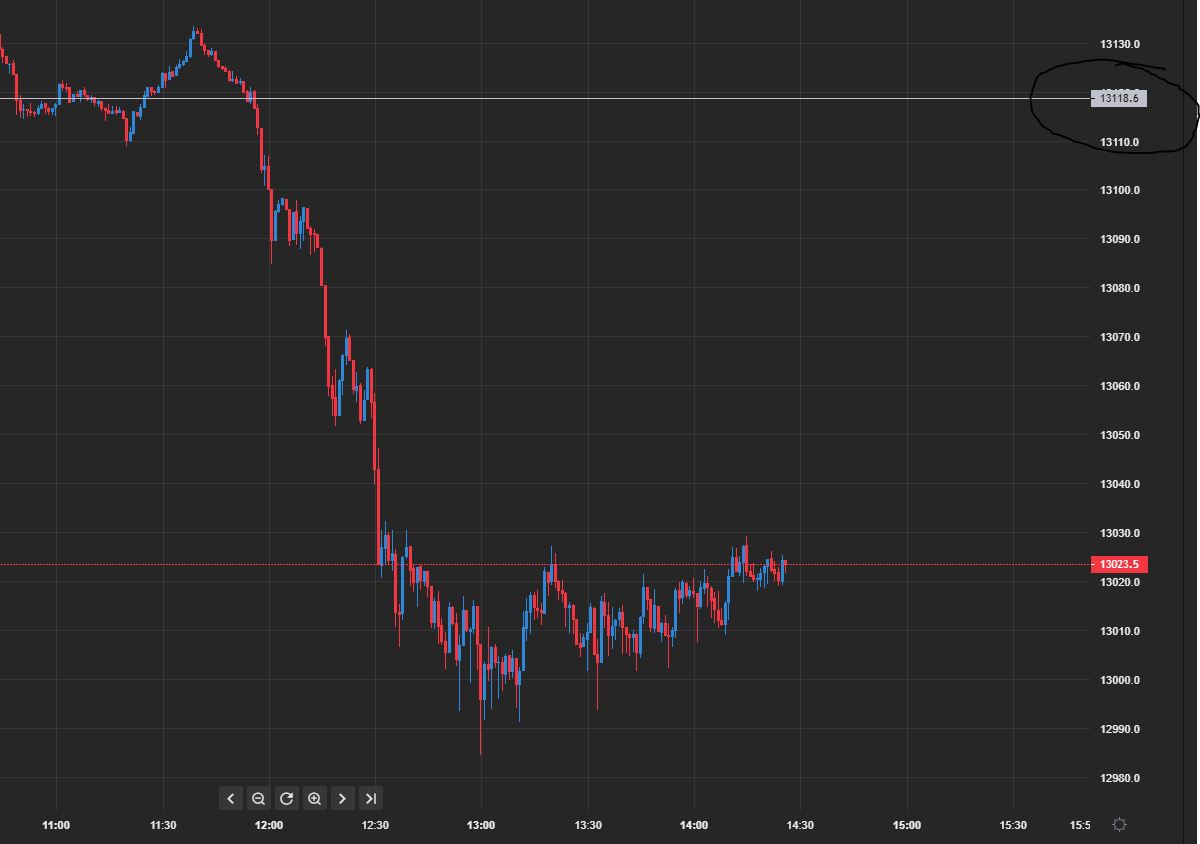Select the zoom in magnifier icon
This screenshot has width=1200, height=844.
(315, 798)
